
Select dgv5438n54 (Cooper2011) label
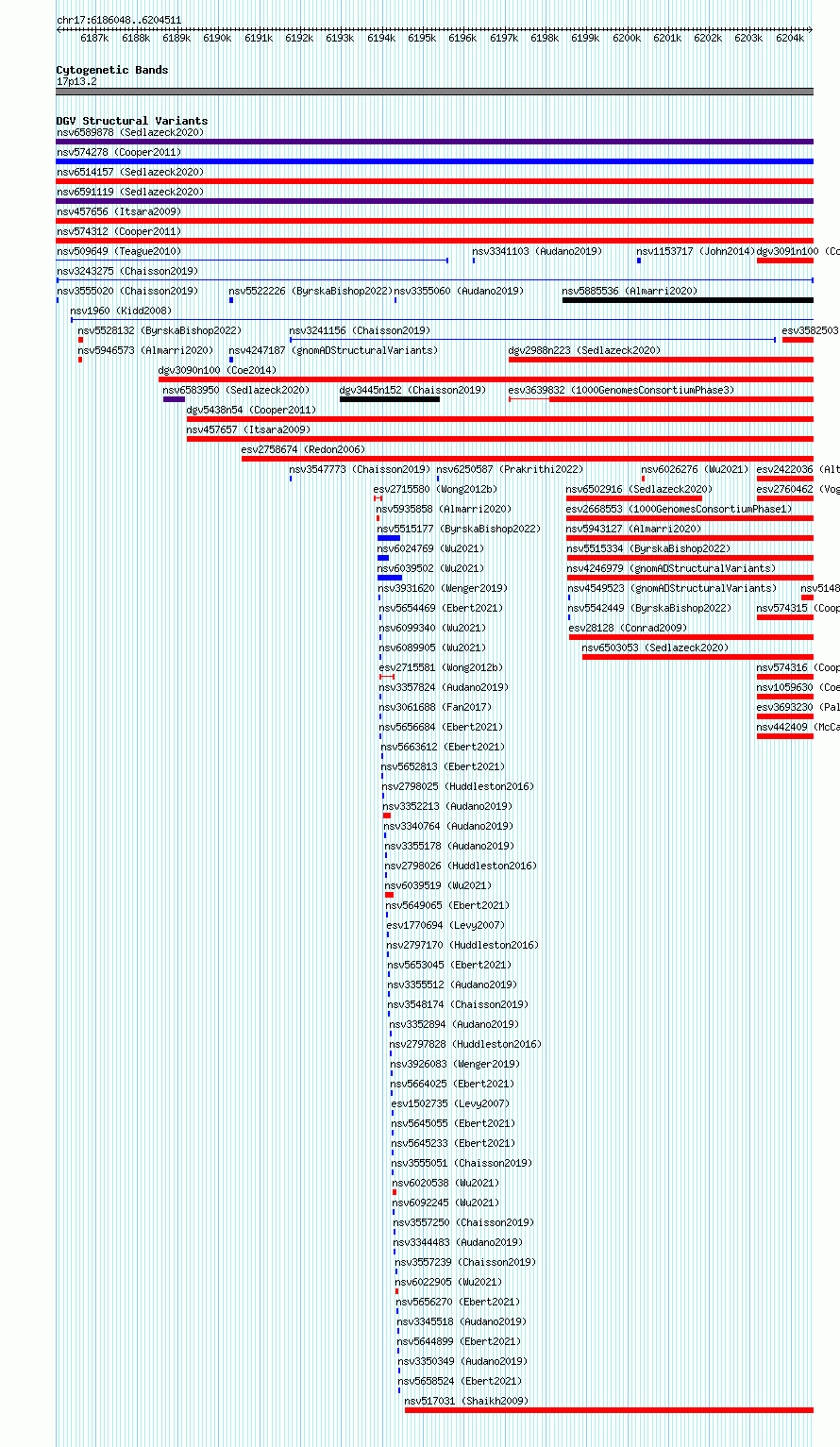point(252,411)
